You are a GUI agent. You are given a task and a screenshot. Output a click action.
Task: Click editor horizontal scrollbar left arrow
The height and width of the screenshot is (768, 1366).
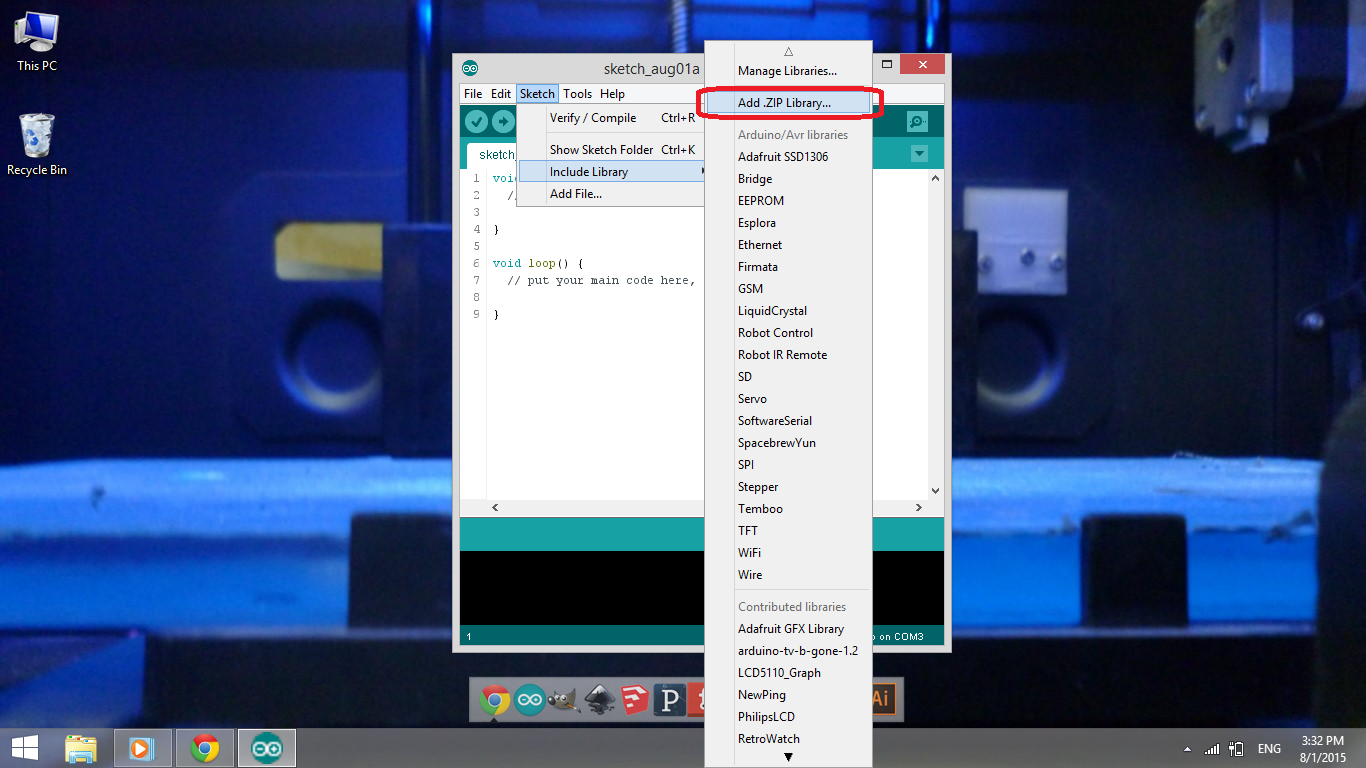click(494, 508)
